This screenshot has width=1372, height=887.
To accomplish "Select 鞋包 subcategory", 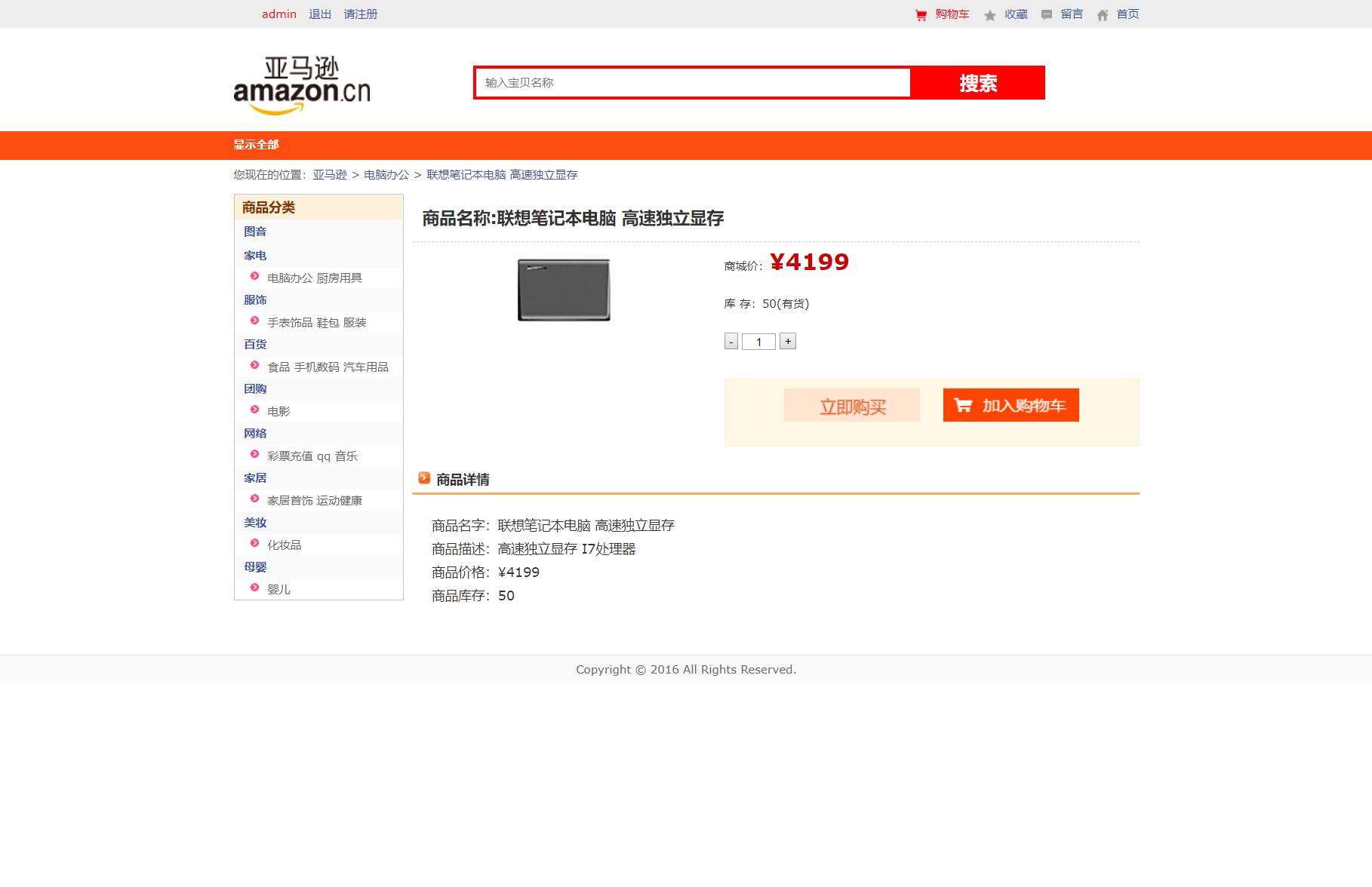I will [x=328, y=323].
